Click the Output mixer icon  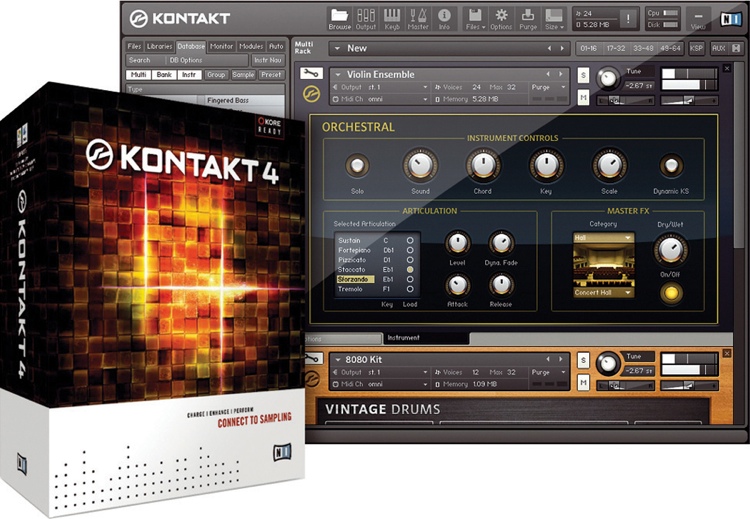[366, 17]
